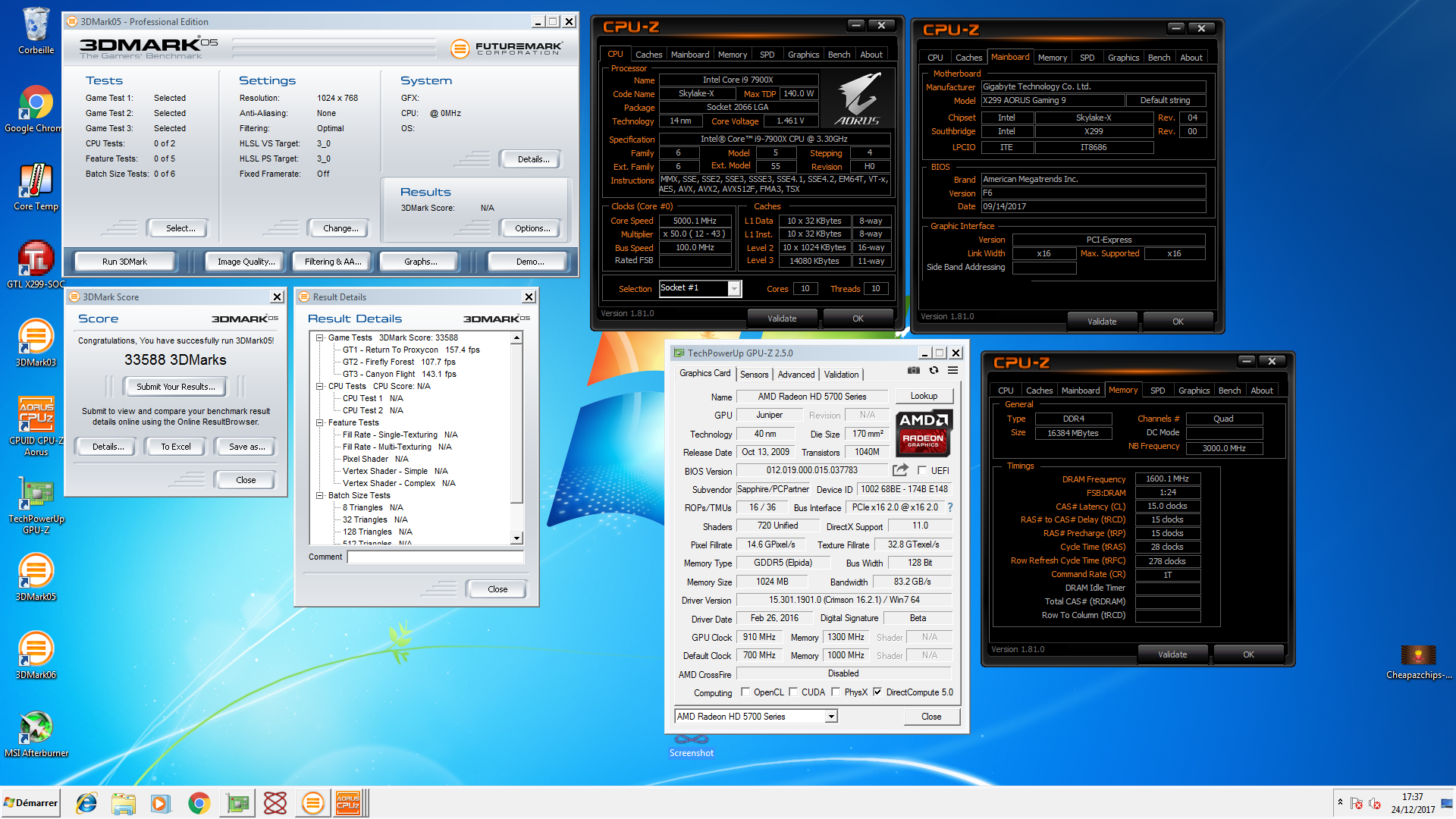Open the Screenshot file on the desktop

(692, 745)
